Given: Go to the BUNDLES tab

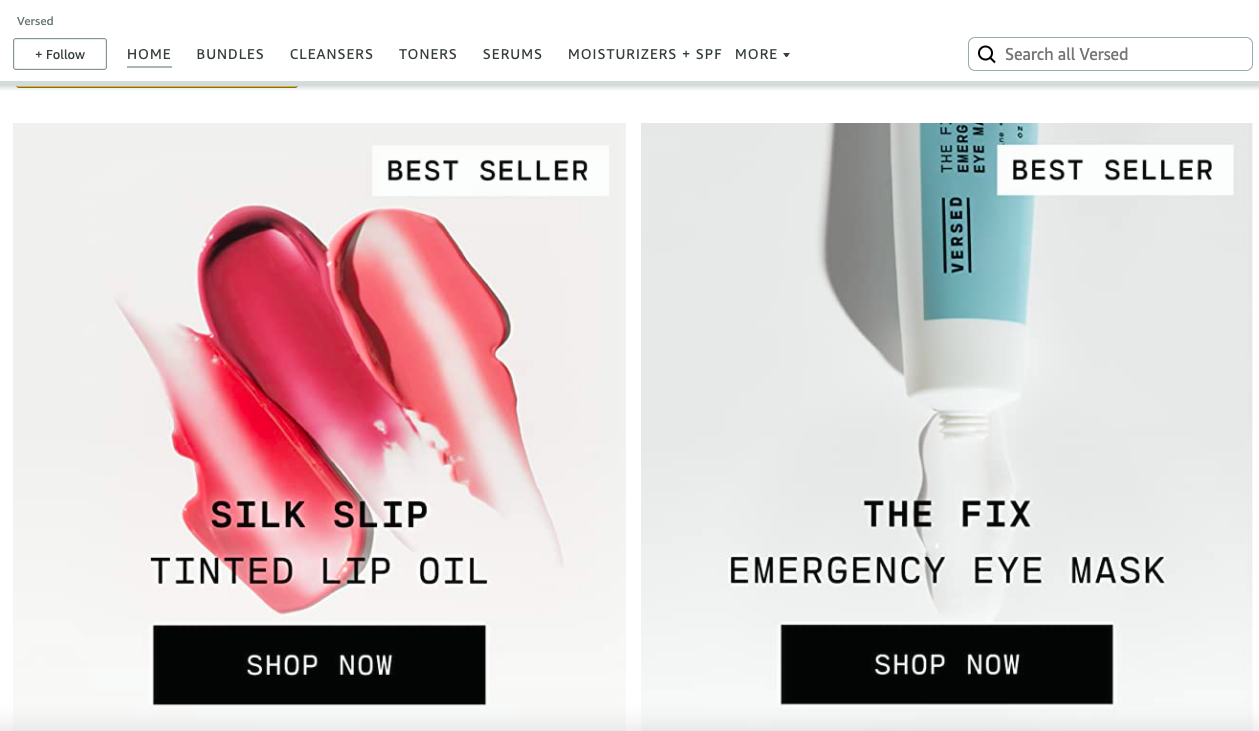Looking at the screenshot, I should click(x=230, y=54).
